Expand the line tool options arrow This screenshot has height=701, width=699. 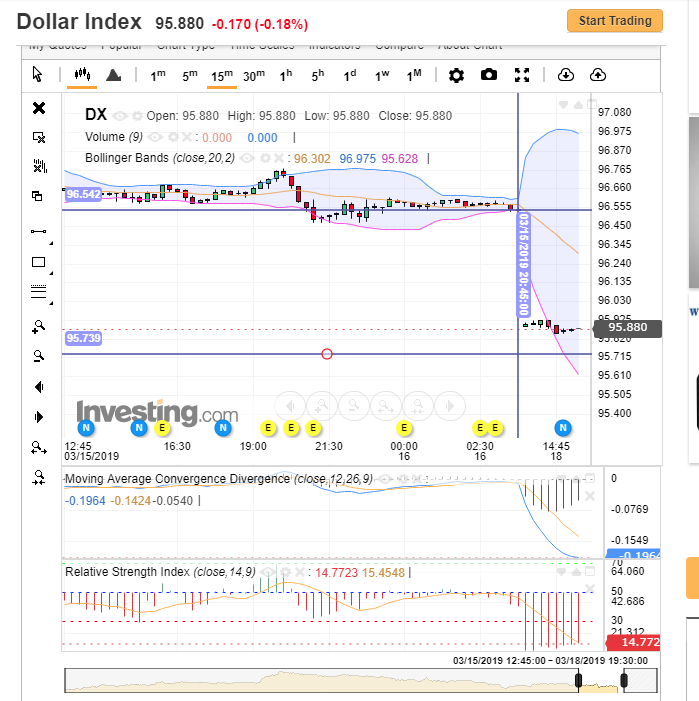pos(51,243)
